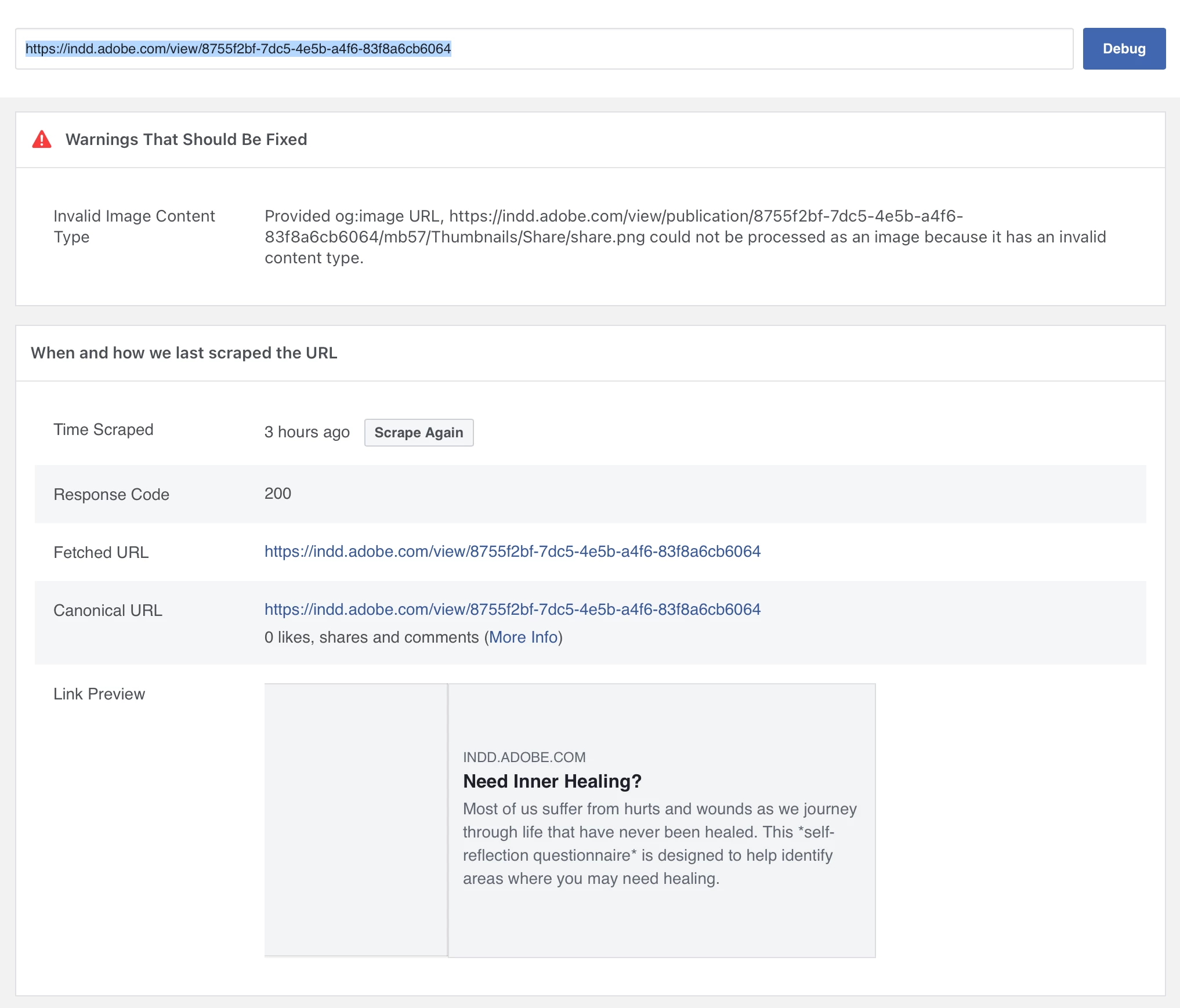The height and width of the screenshot is (1008, 1180).
Task: Click the Time Scraped label
Action: 103,430
